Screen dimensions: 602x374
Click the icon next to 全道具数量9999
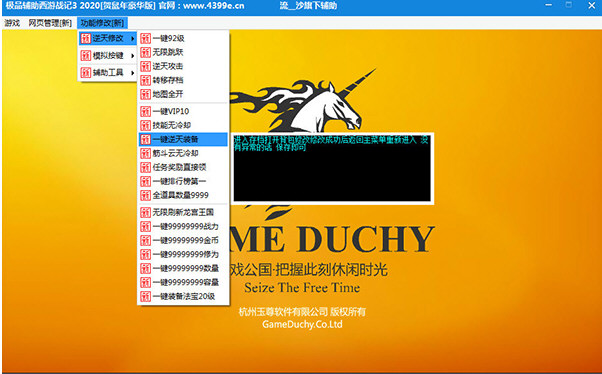(145, 195)
